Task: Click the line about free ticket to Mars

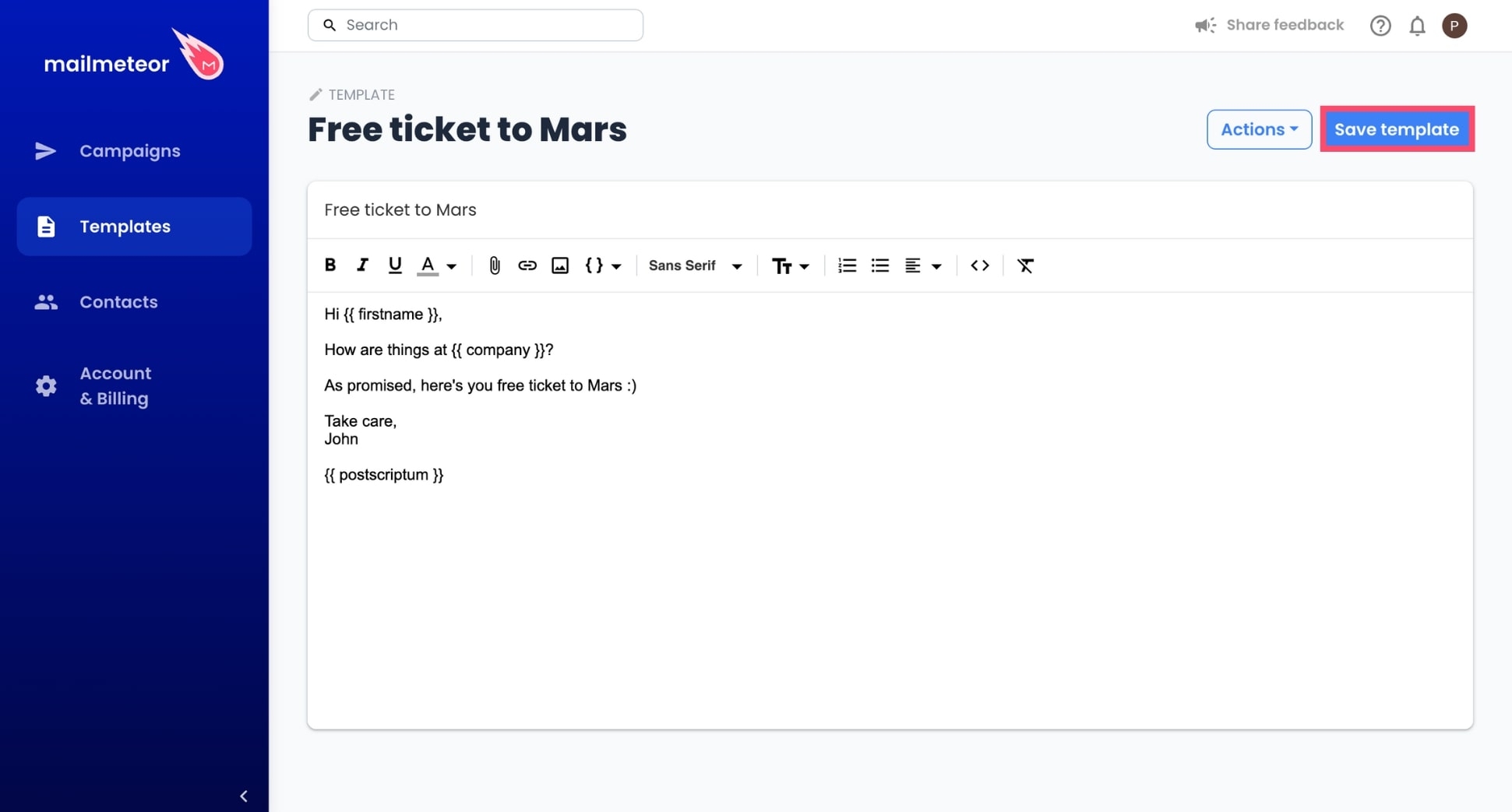Action: [480, 386]
